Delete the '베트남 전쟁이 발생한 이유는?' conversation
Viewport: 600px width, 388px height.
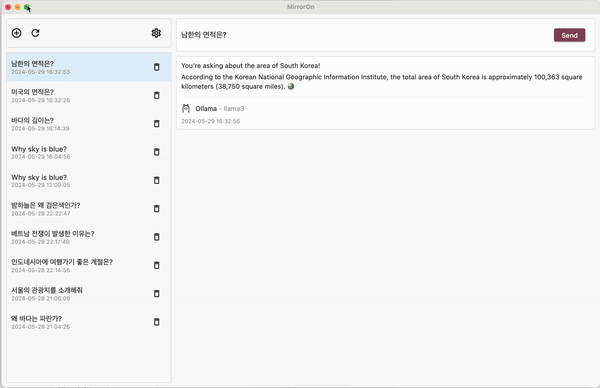(157, 237)
